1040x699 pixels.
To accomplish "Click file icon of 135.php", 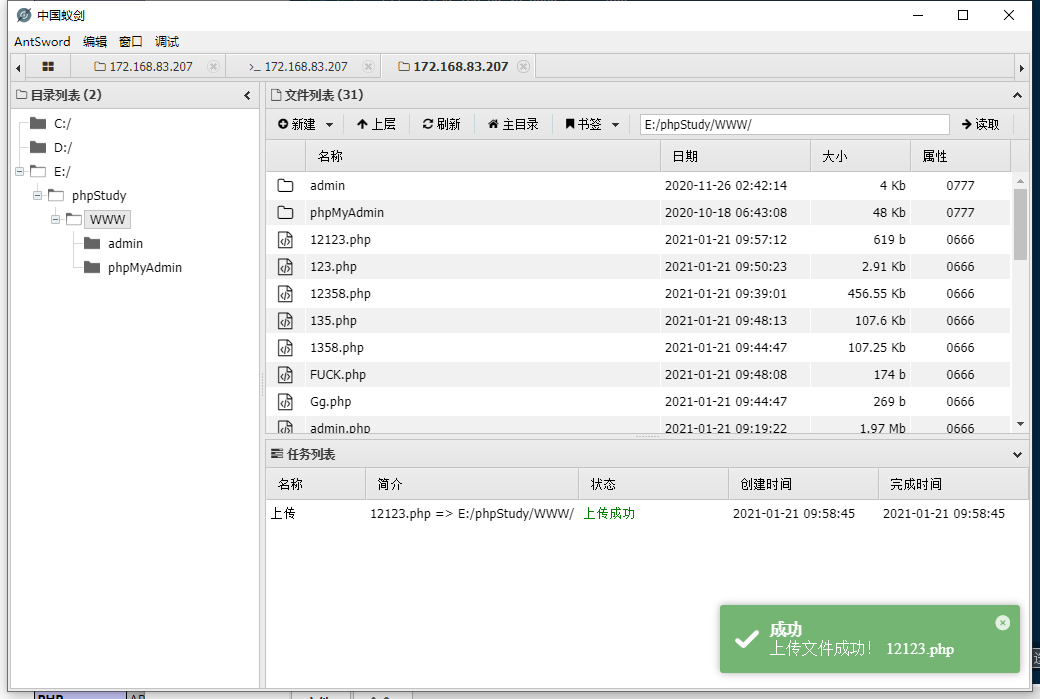I will tap(285, 320).
